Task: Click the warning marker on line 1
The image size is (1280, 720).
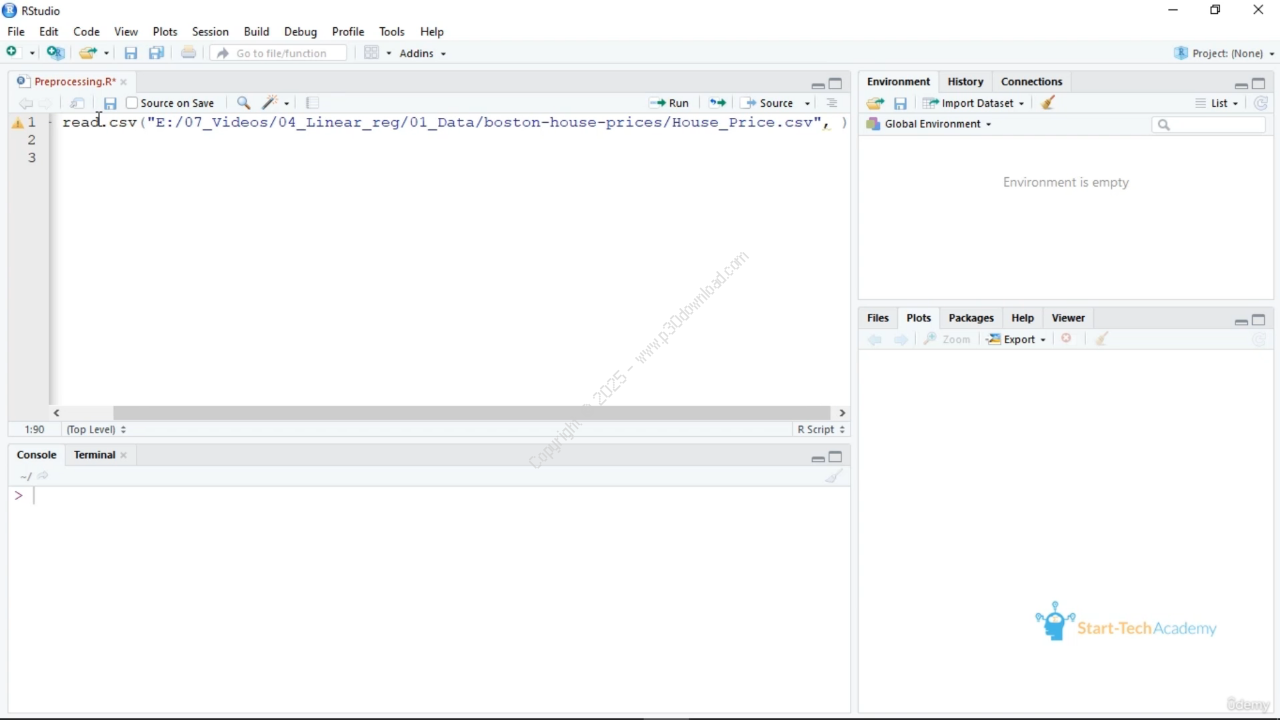Action: pyautogui.click(x=17, y=123)
